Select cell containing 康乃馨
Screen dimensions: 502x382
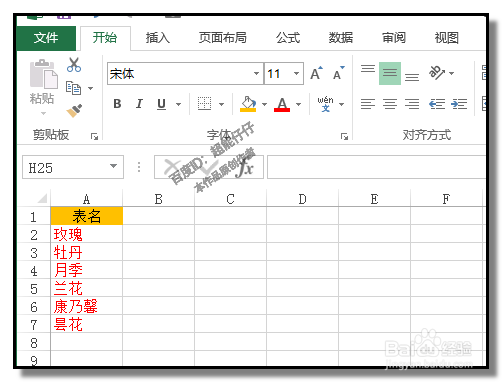(x=87, y=306)
